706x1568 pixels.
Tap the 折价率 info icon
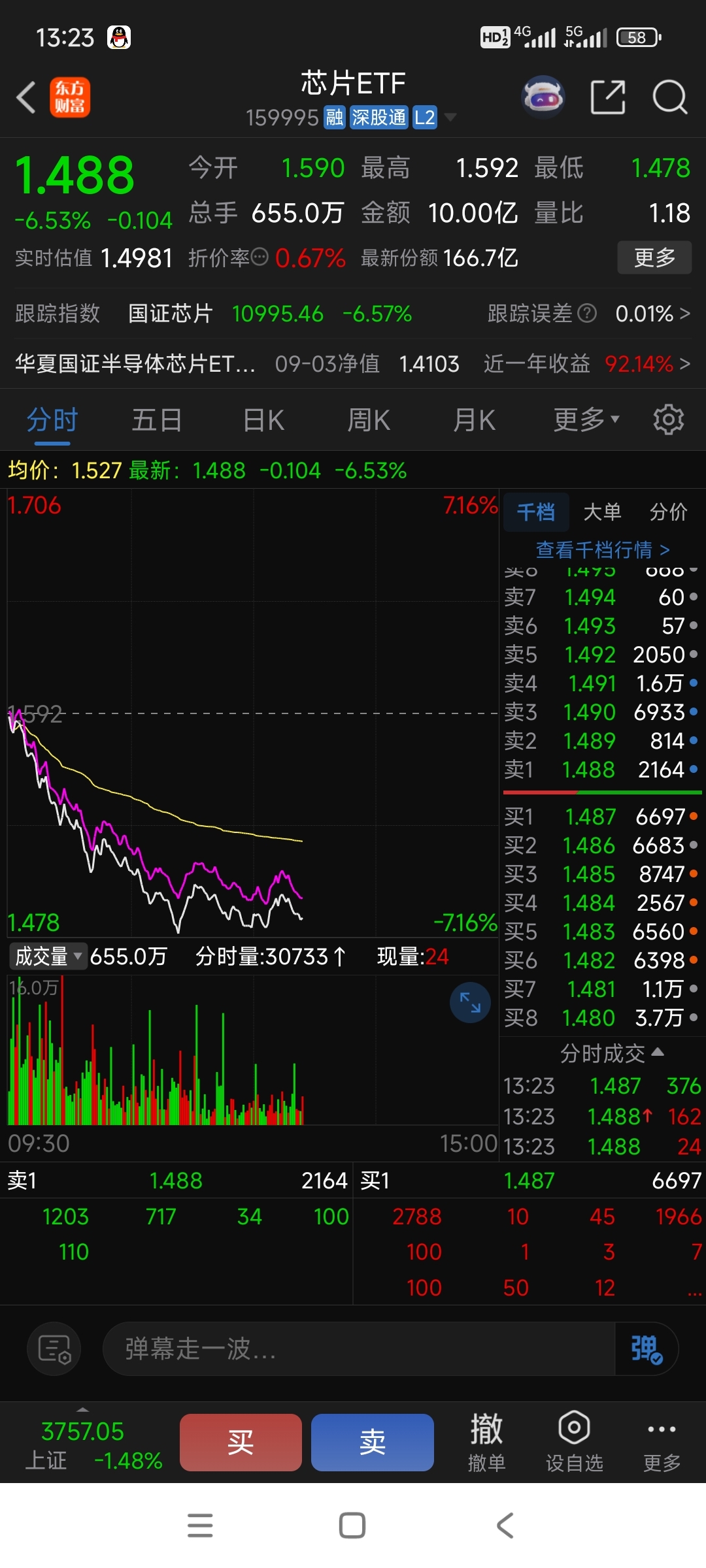tap(260, 257)
